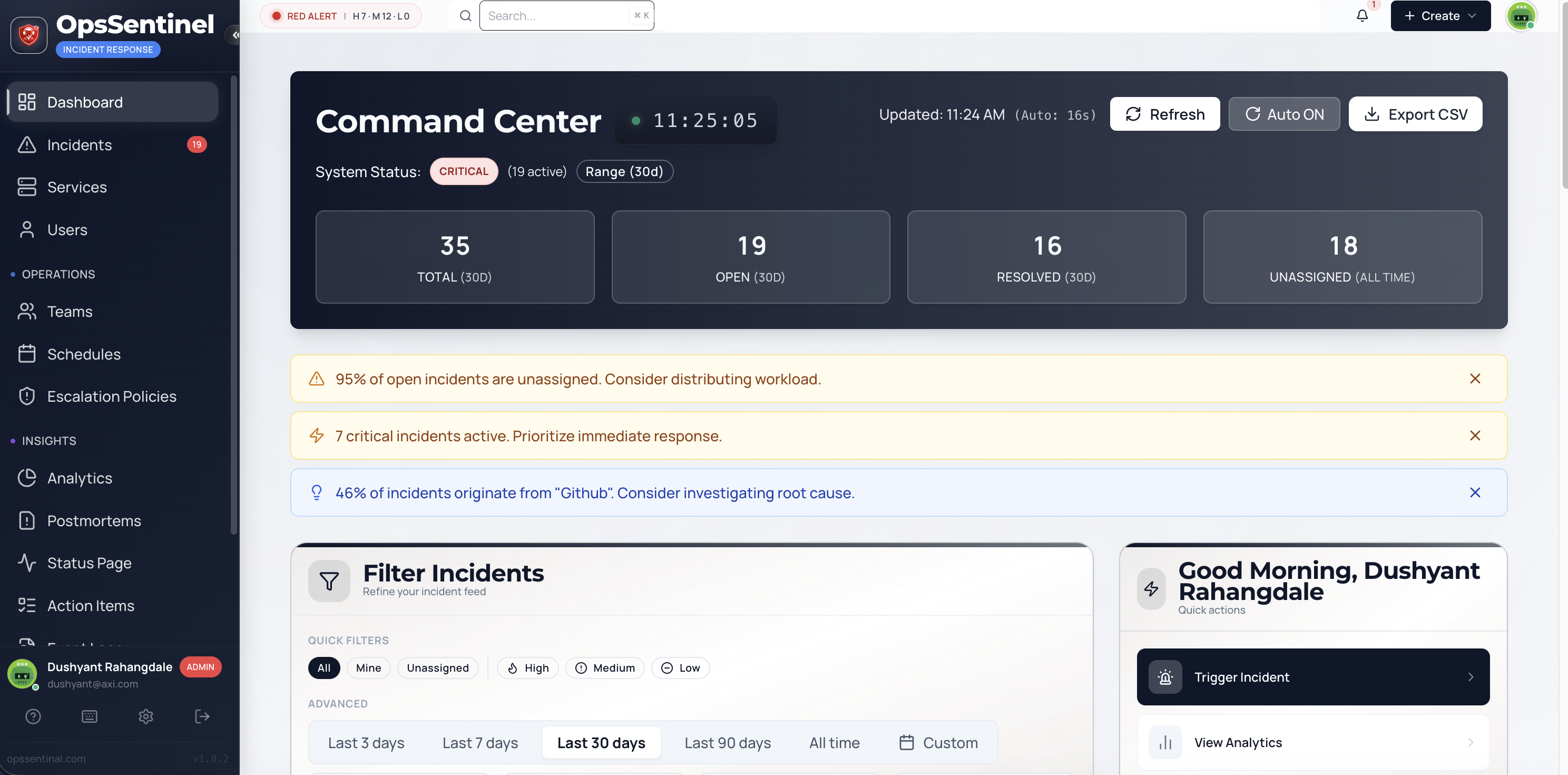Click the logout icon in sidebar footer
Viewport: 1568px width, 775px height.
click(202, 716)
